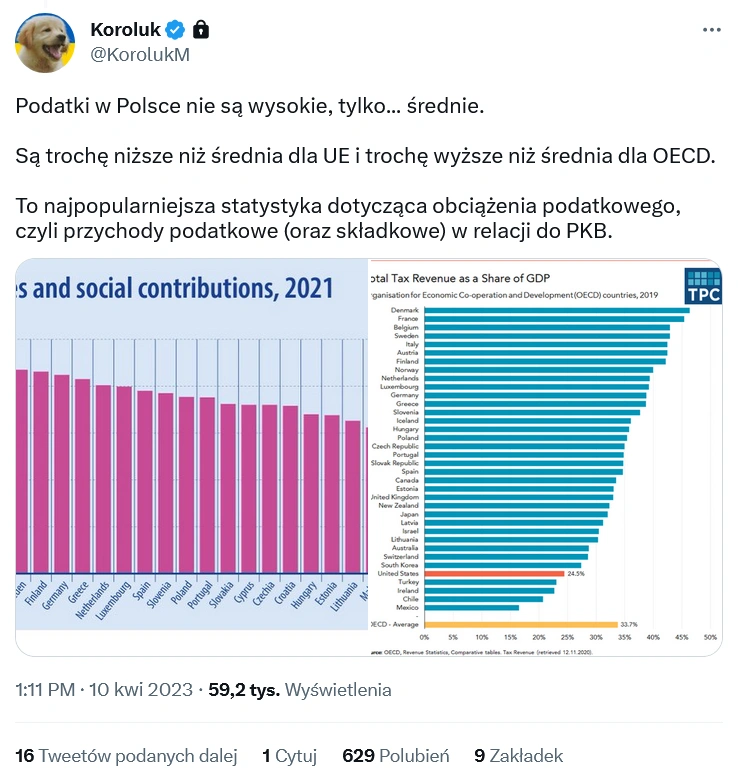This screenshot has height=770, width=738.
Task: Open Koroluk display name profile
Action: pyautogui.click(x=125, y=30)
